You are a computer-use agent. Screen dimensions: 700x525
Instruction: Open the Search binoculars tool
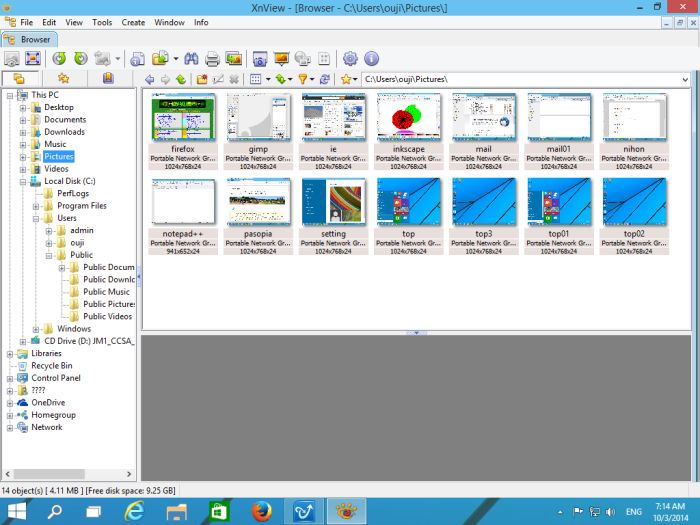(190, 59)
